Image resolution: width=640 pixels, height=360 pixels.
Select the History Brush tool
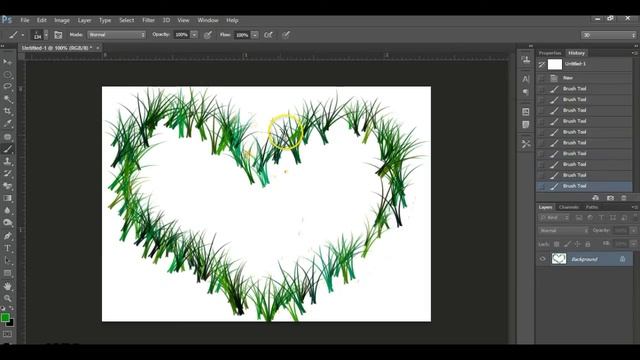point(7,173)
